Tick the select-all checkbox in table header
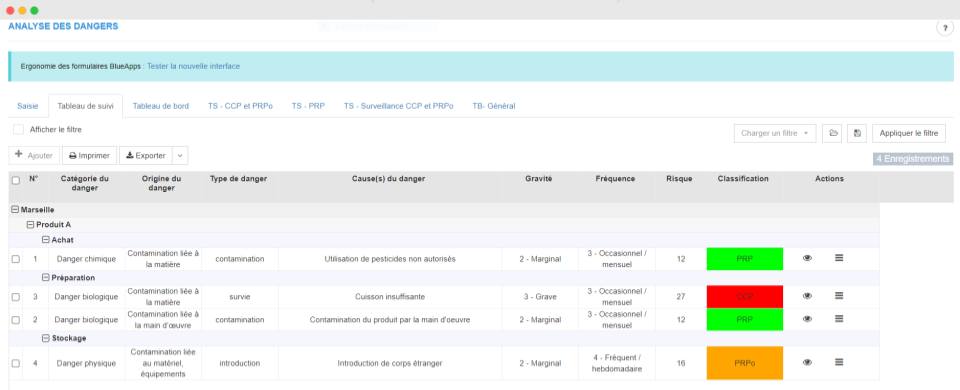The image size is (960, 390). tap(15, 180)
